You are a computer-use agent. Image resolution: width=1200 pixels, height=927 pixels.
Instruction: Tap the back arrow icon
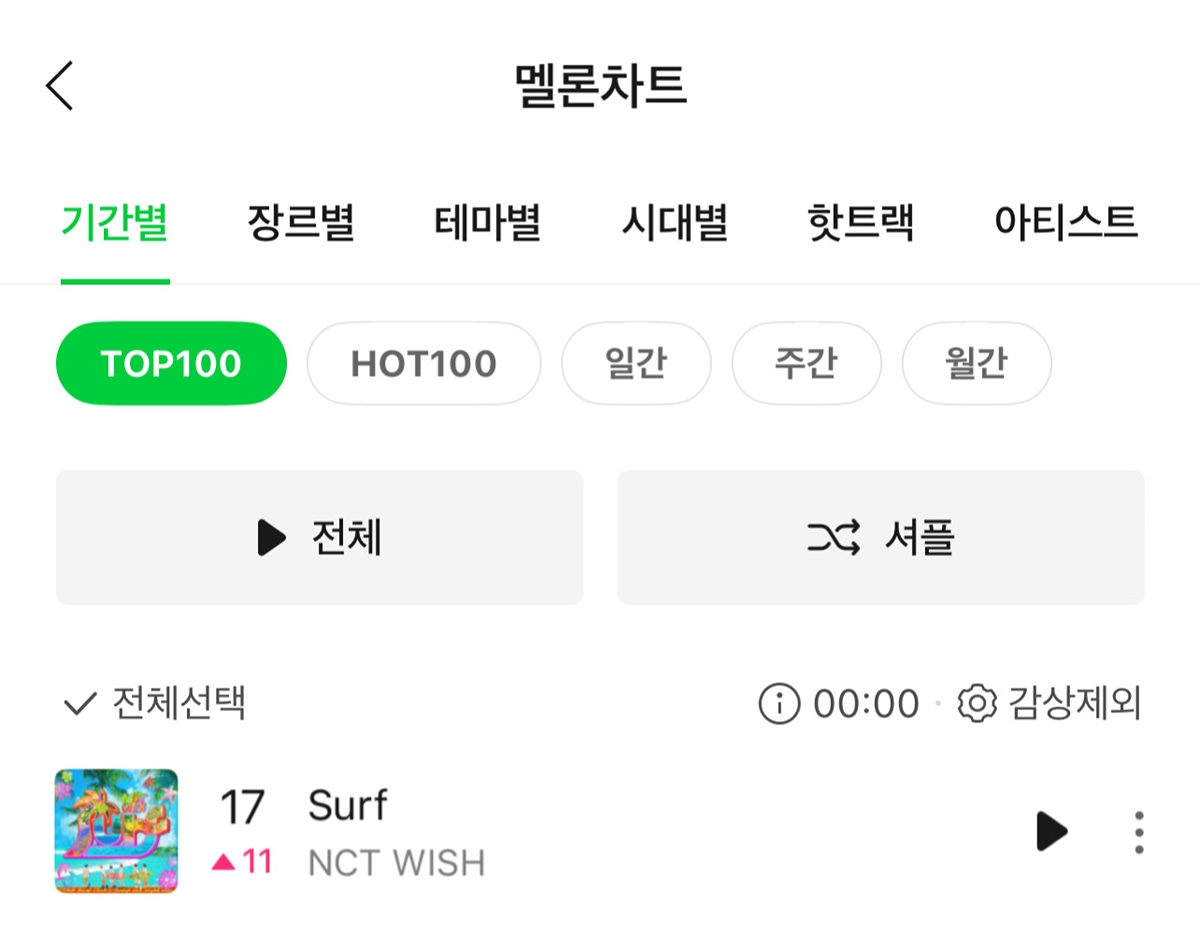60,85
